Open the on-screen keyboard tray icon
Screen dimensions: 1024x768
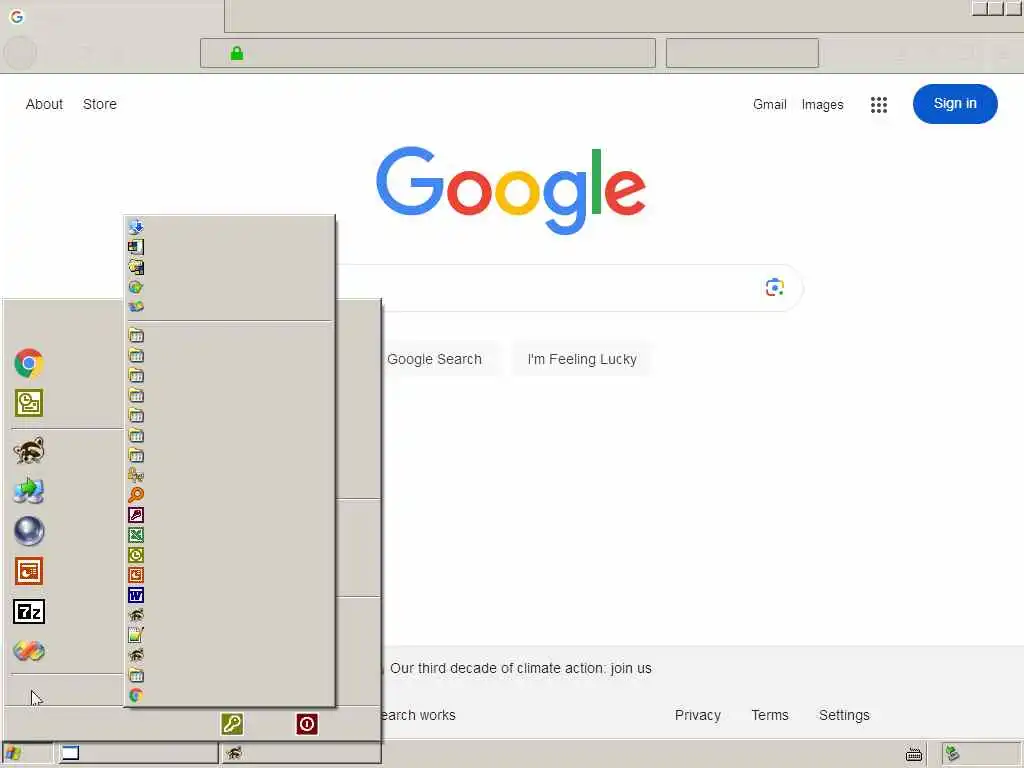pos(914,754)
